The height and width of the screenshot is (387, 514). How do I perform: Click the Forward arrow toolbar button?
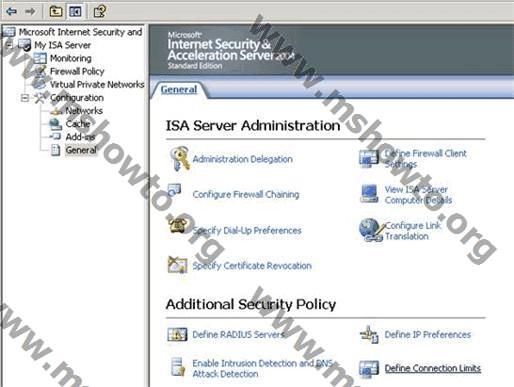pyautogui.click(x=30, y=12)
